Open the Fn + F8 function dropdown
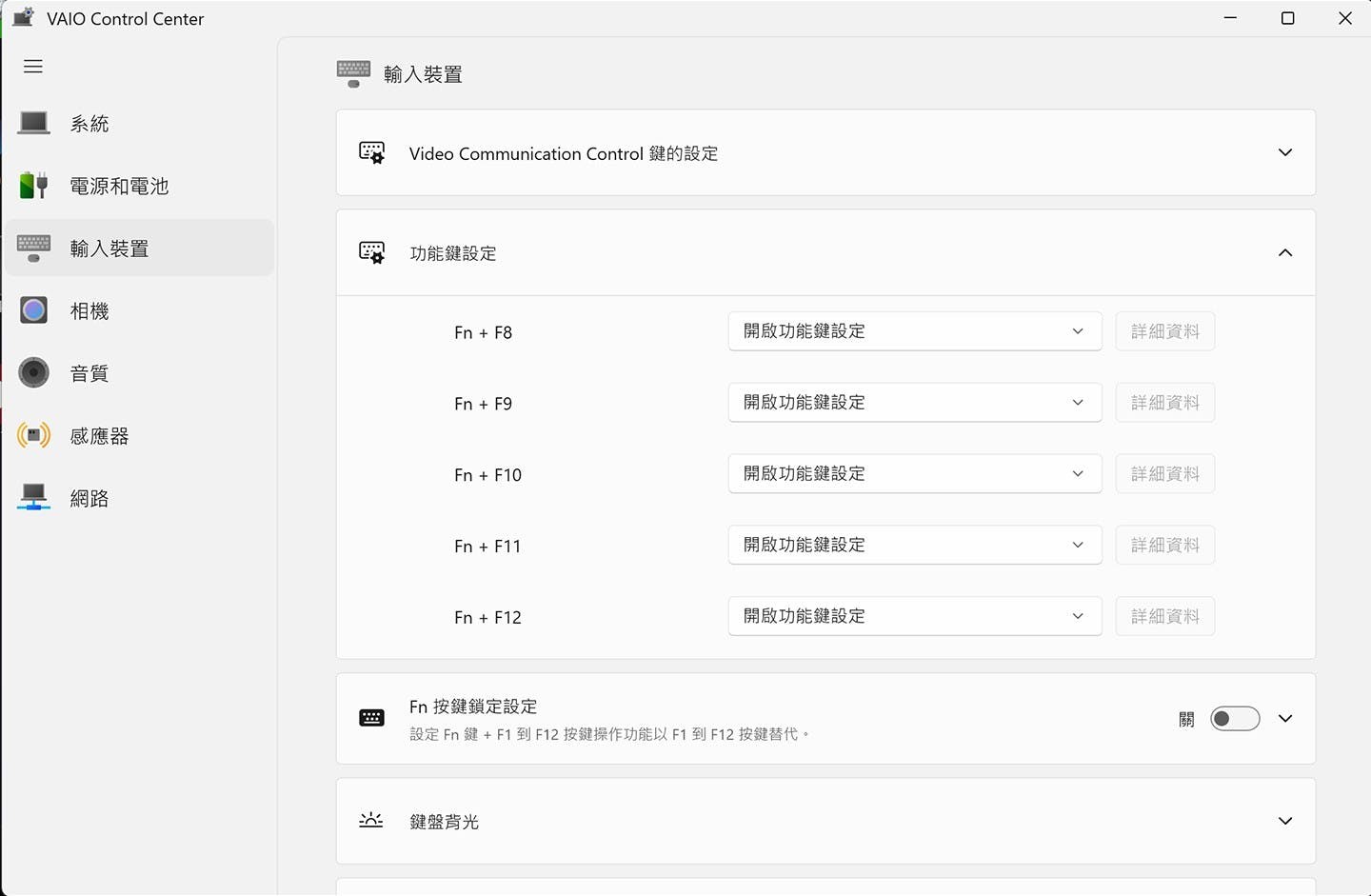 914,331
